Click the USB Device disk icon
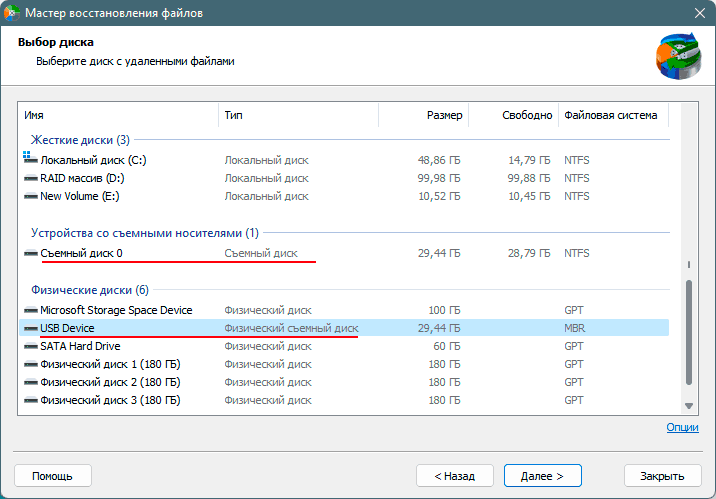The image size is (716, 499). tap(31, 328)
